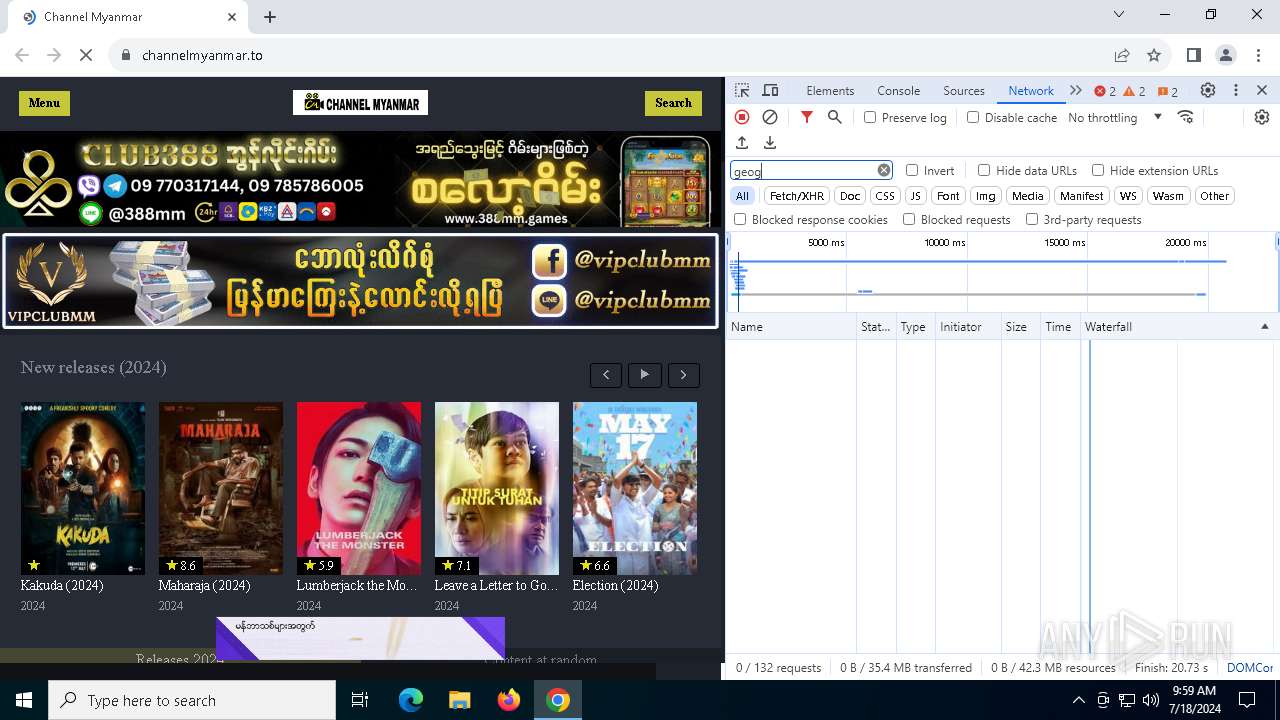Show hidden system tray icons
Screen dimensions: 1280x720
1078,700
